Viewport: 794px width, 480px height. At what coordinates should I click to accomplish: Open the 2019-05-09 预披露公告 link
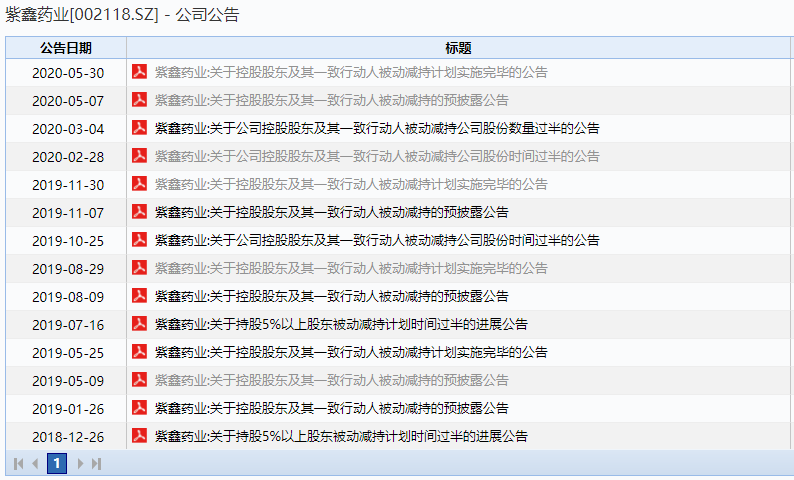(x=331, y=380)
